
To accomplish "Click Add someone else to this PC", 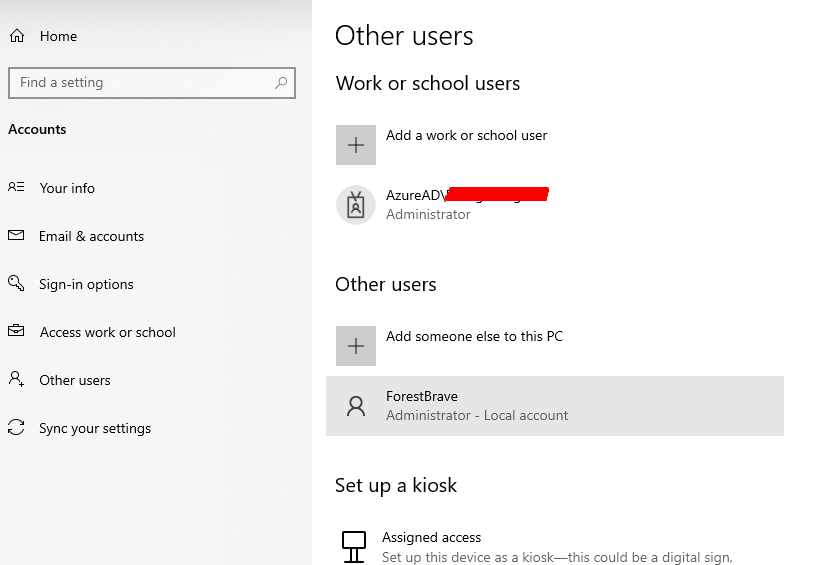I will (474, 336).
